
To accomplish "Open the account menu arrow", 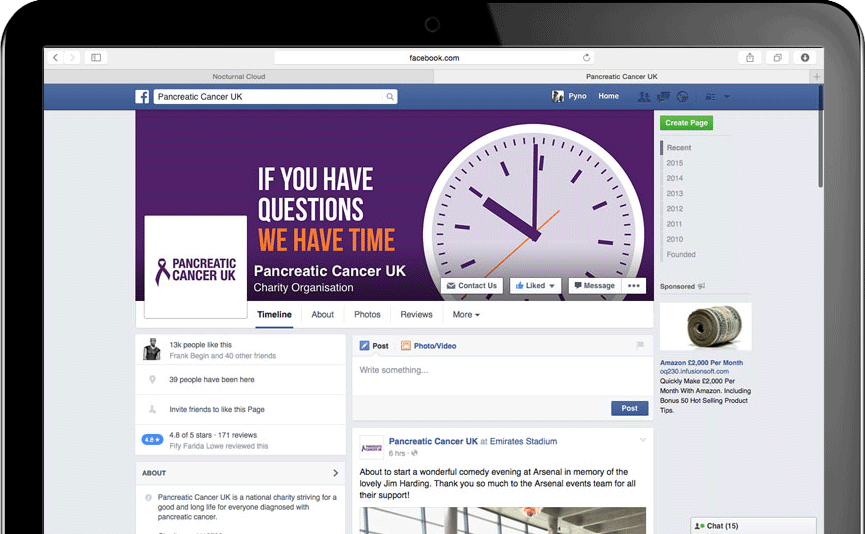I will click(x=727, y=97).
